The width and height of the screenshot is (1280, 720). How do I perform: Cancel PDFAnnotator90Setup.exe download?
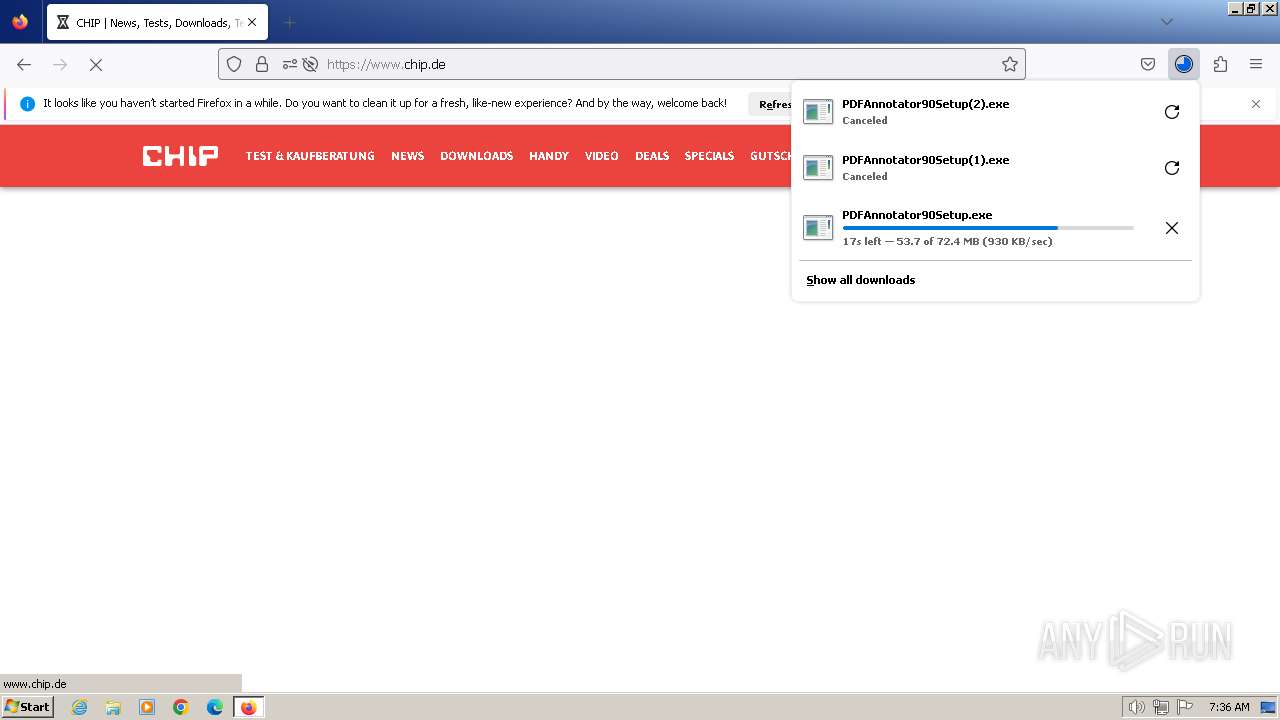coord(1172,228)
